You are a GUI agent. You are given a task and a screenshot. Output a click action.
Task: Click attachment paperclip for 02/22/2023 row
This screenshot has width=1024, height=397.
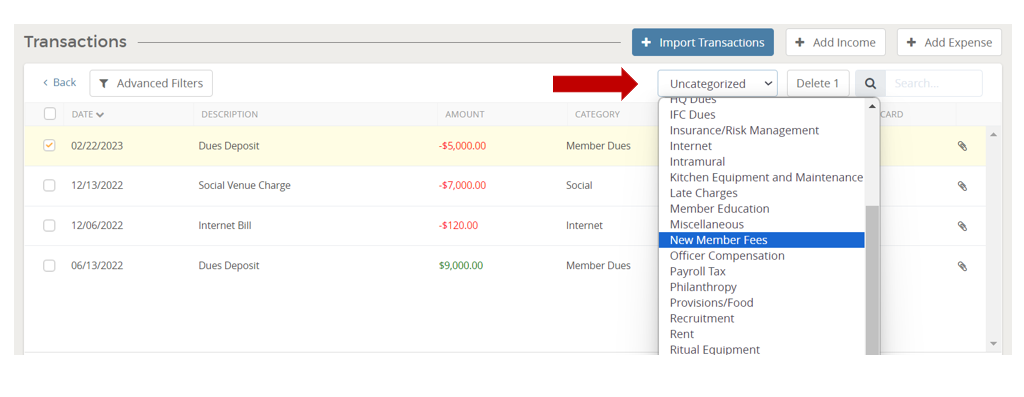click(962, 146)
